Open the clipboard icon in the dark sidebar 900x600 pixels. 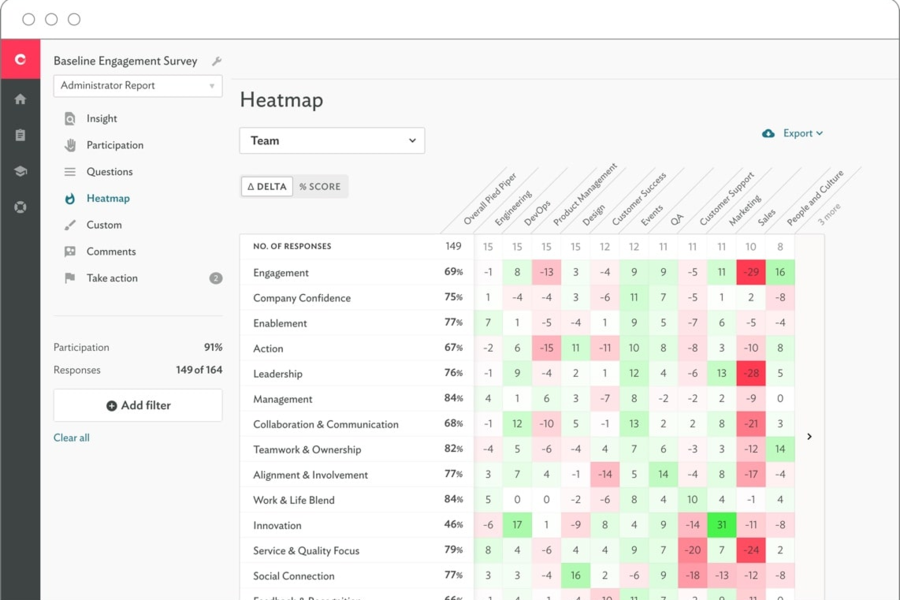(x=20, y=134)
